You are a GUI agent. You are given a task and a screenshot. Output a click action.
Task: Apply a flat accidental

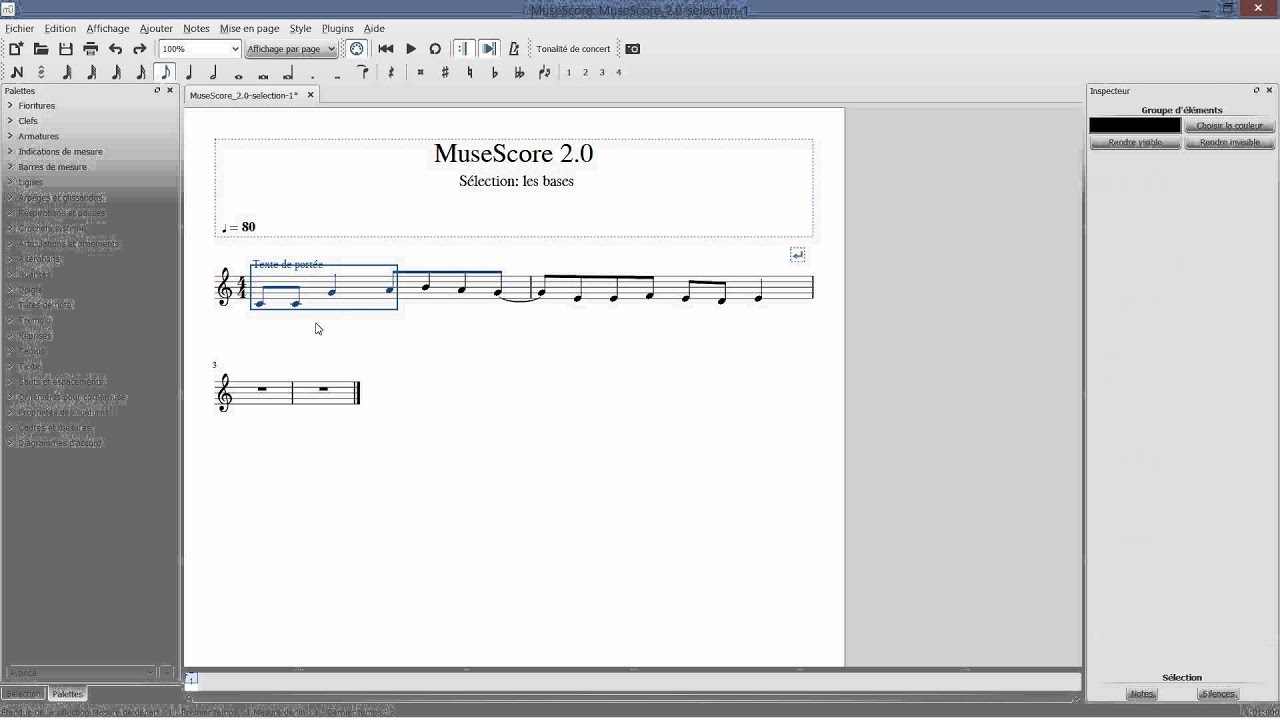(x=495, y=72)
